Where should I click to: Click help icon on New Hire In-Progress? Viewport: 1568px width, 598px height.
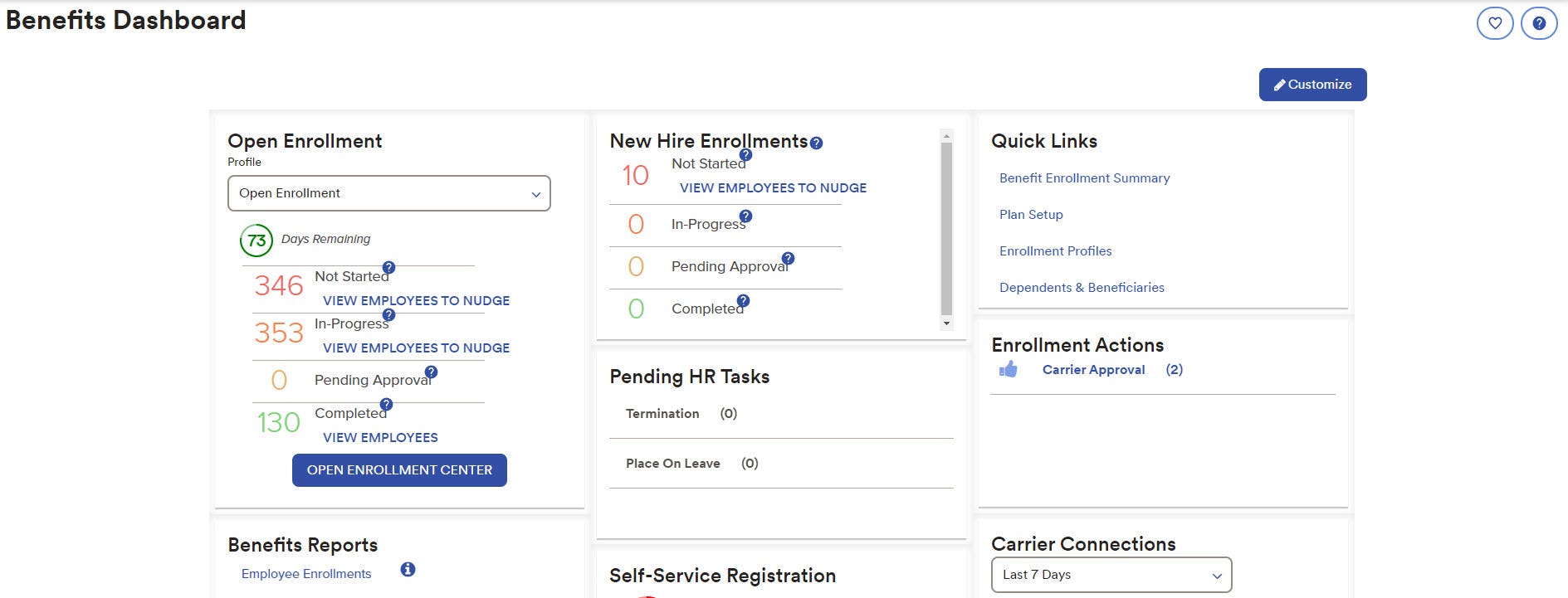click(x=745, y=216)
